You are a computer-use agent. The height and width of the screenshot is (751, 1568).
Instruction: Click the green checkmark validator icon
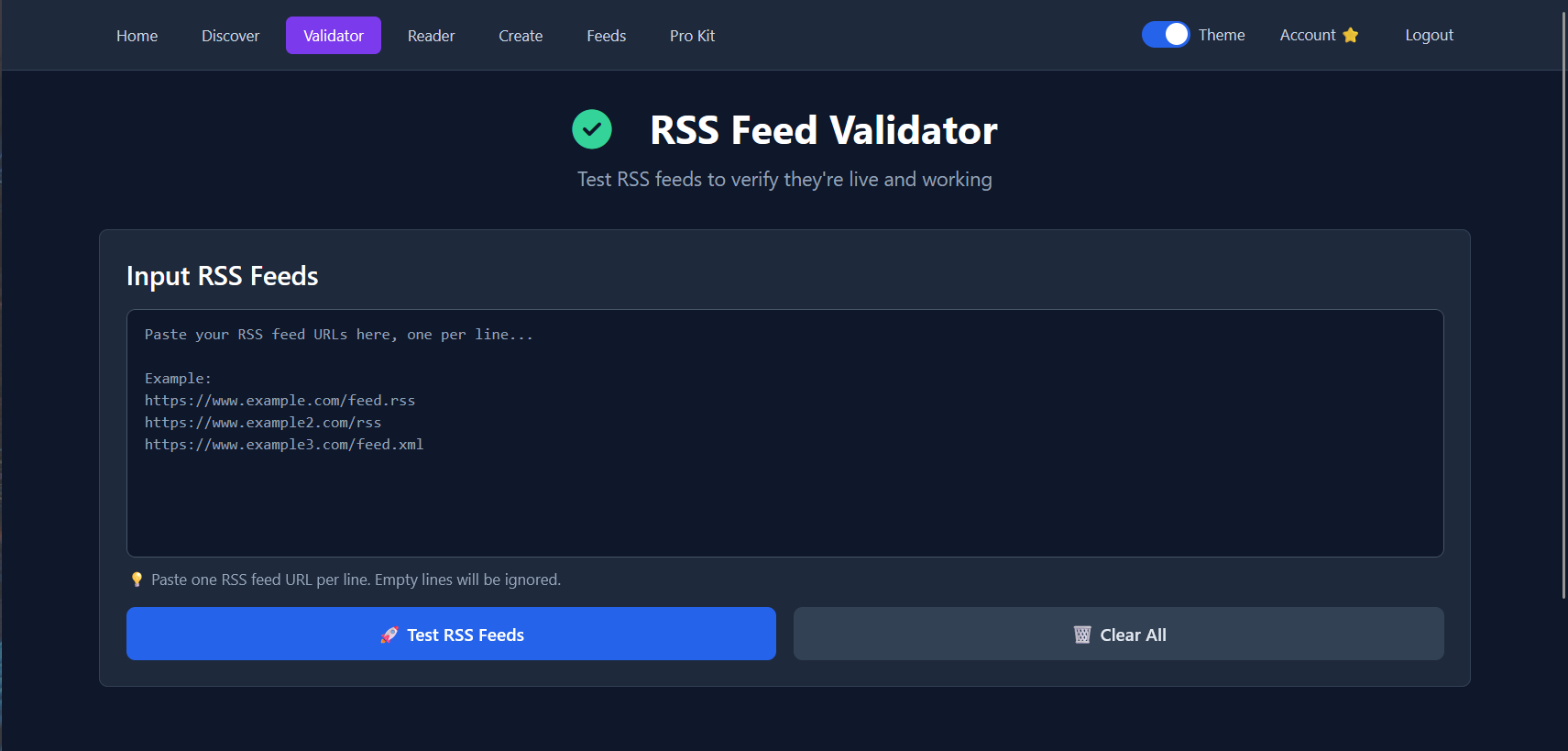[592, 129]
